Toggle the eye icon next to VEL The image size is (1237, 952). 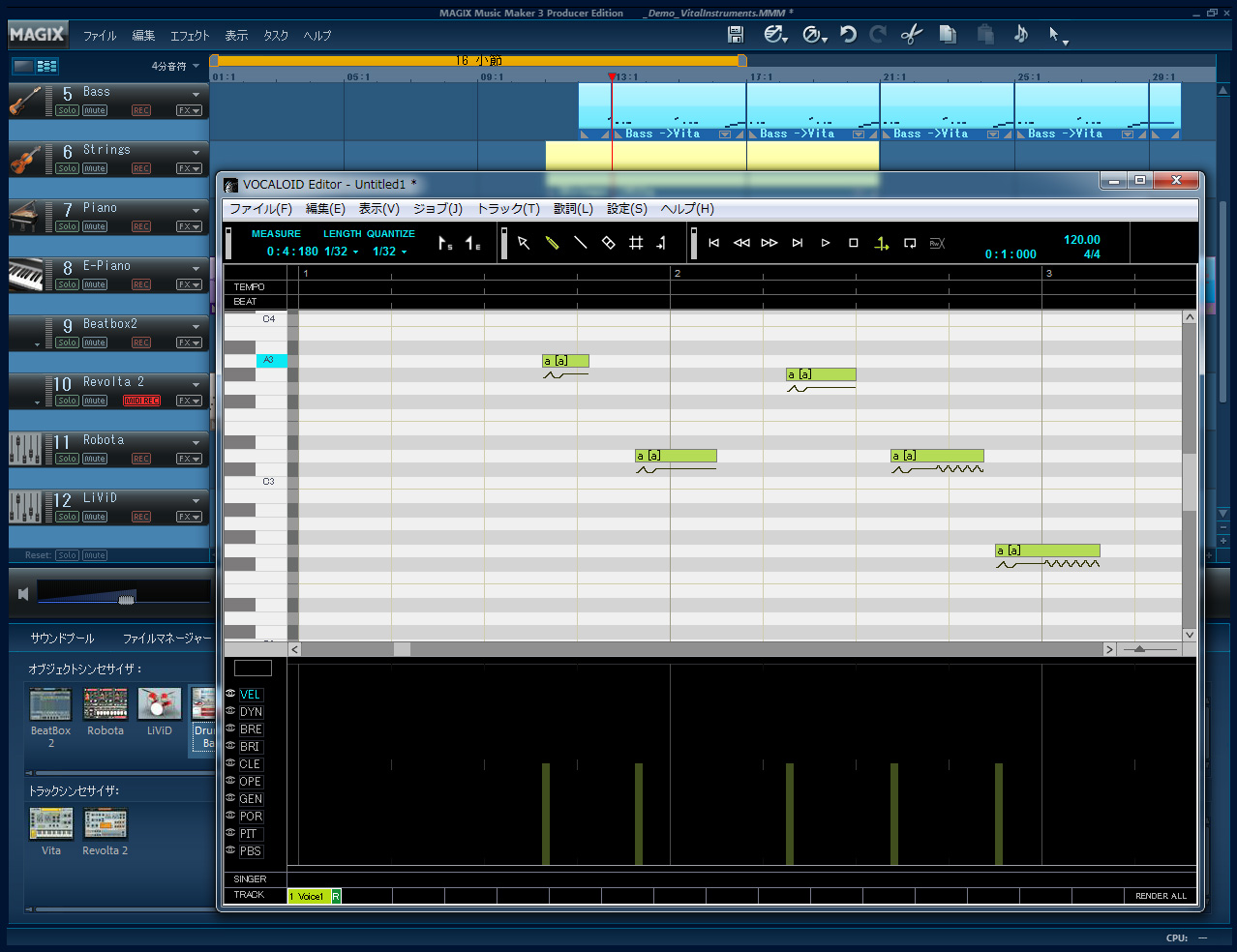(x=230, y=694)
